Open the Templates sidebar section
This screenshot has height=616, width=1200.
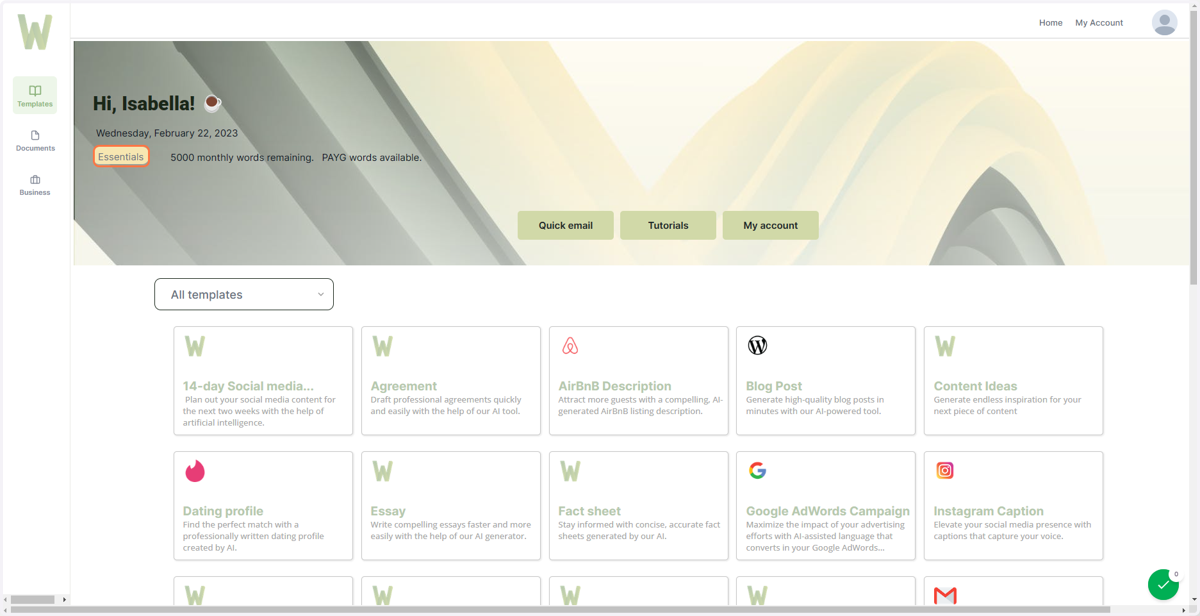pos(35,95)
